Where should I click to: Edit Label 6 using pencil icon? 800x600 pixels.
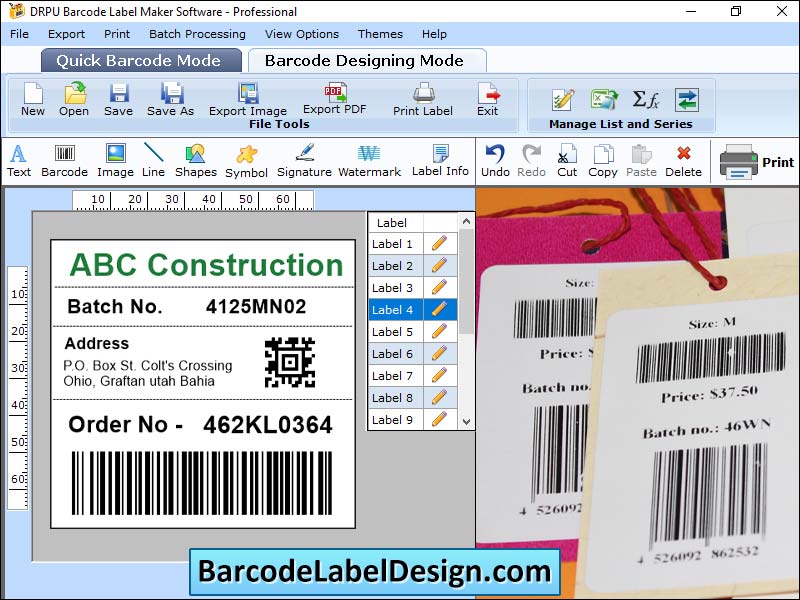click(x=438, y=354)
